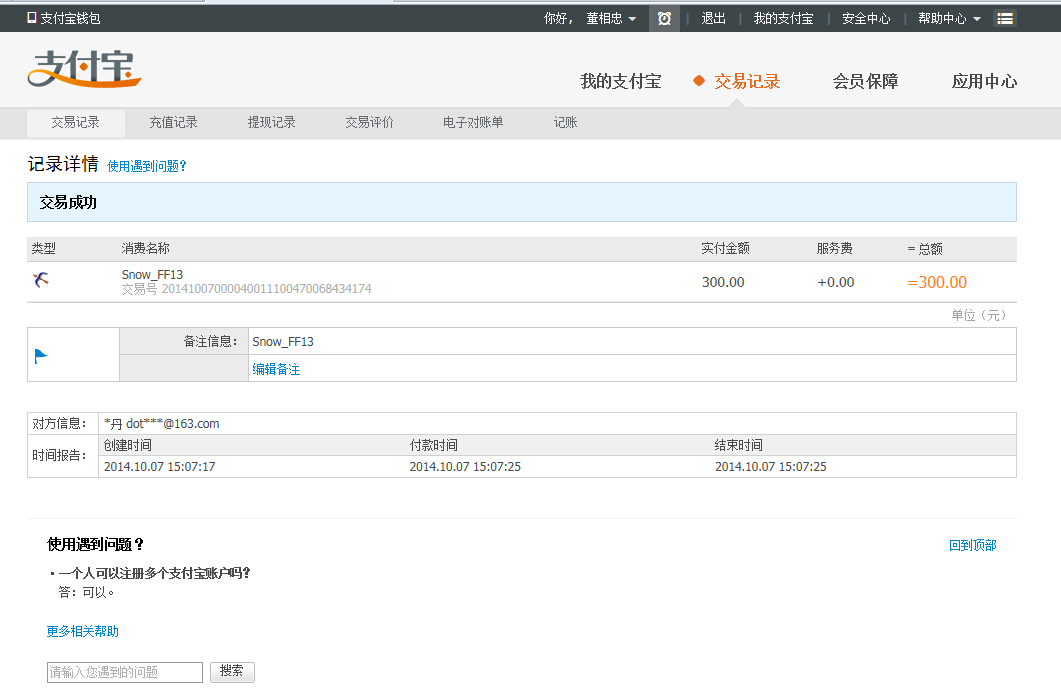1061x688 pixels.
Task: Open 会员保障 in main navigation
Action: [x=865, y=81]
